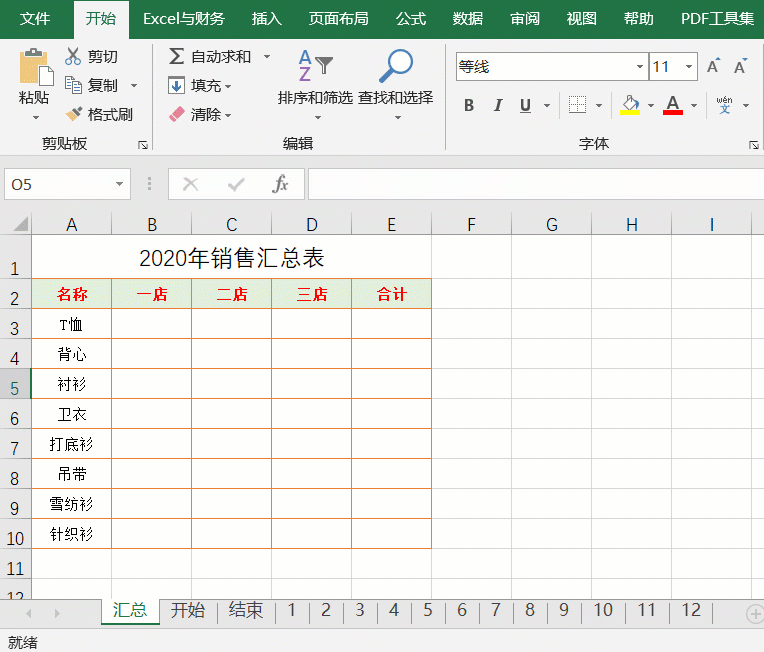Image resolution: width=764 pixels, height=652 pixels.
Task: Select column F header
Action: [471, 224]
